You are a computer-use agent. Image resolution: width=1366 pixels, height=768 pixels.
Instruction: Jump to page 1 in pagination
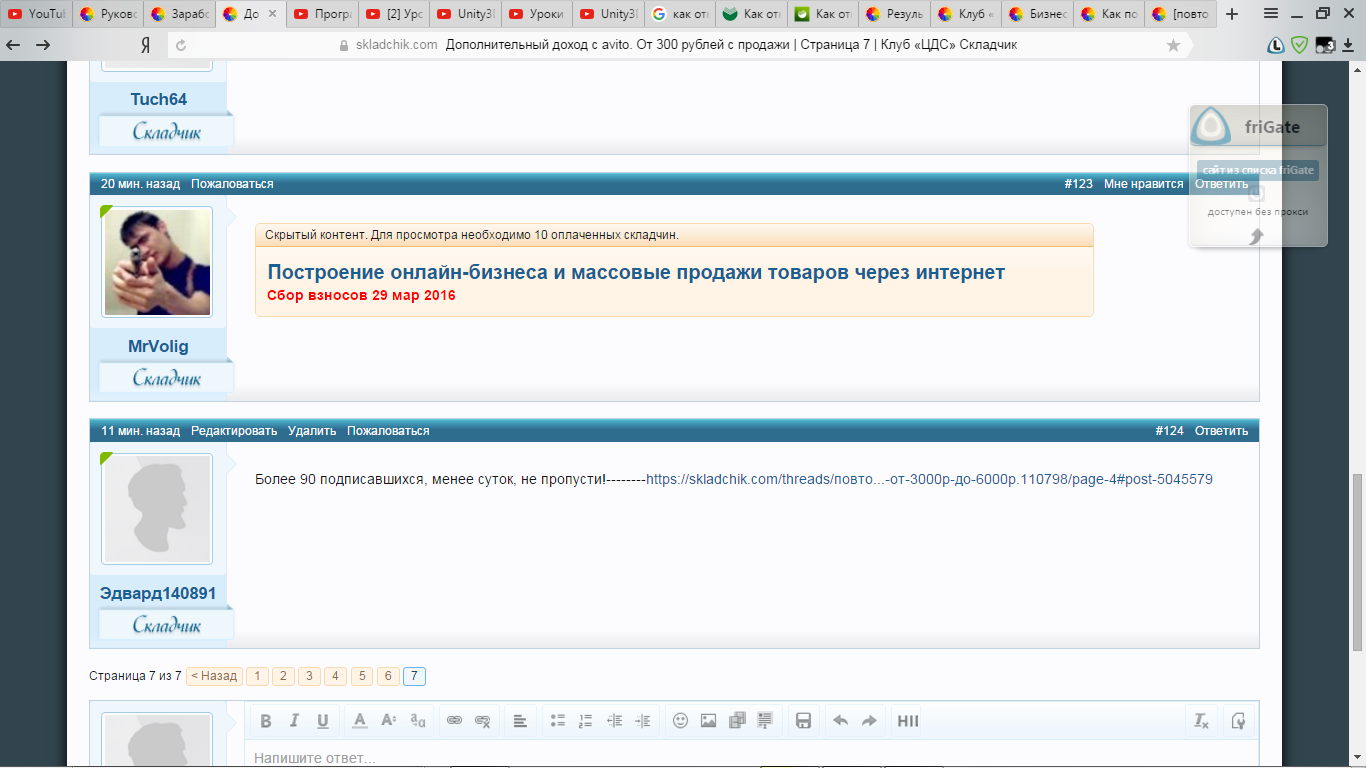coord(257,676)
